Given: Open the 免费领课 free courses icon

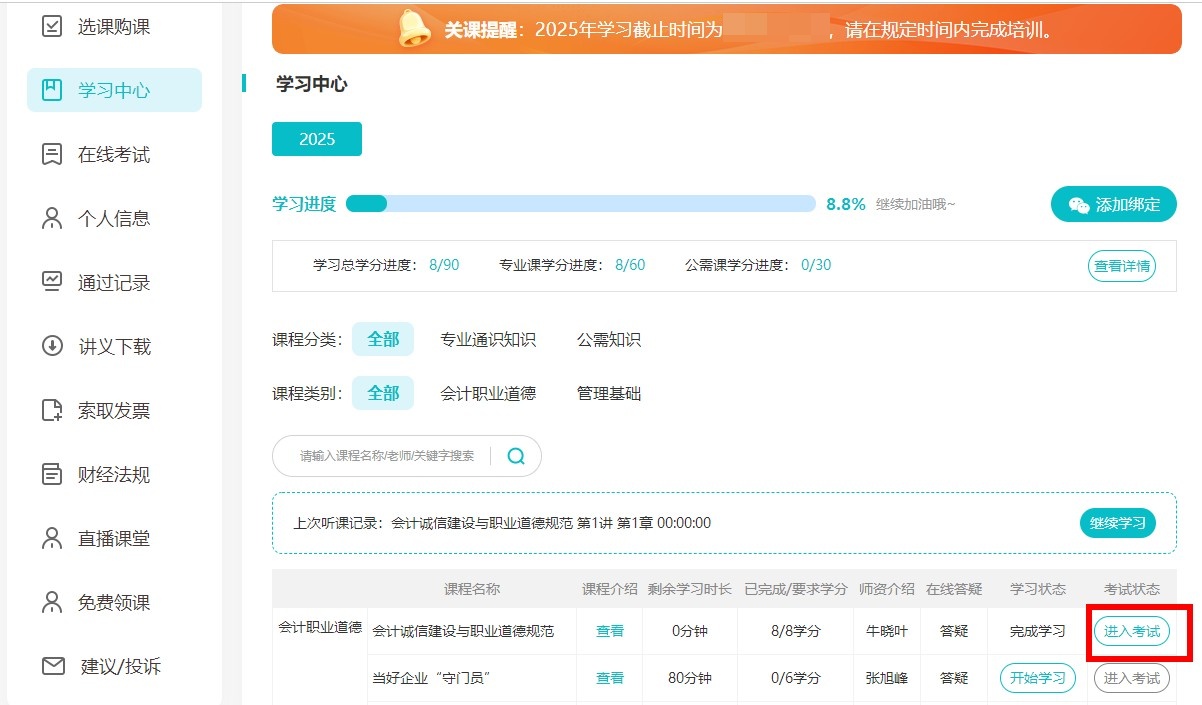Looking at the screenshot, I should point(50,602).
